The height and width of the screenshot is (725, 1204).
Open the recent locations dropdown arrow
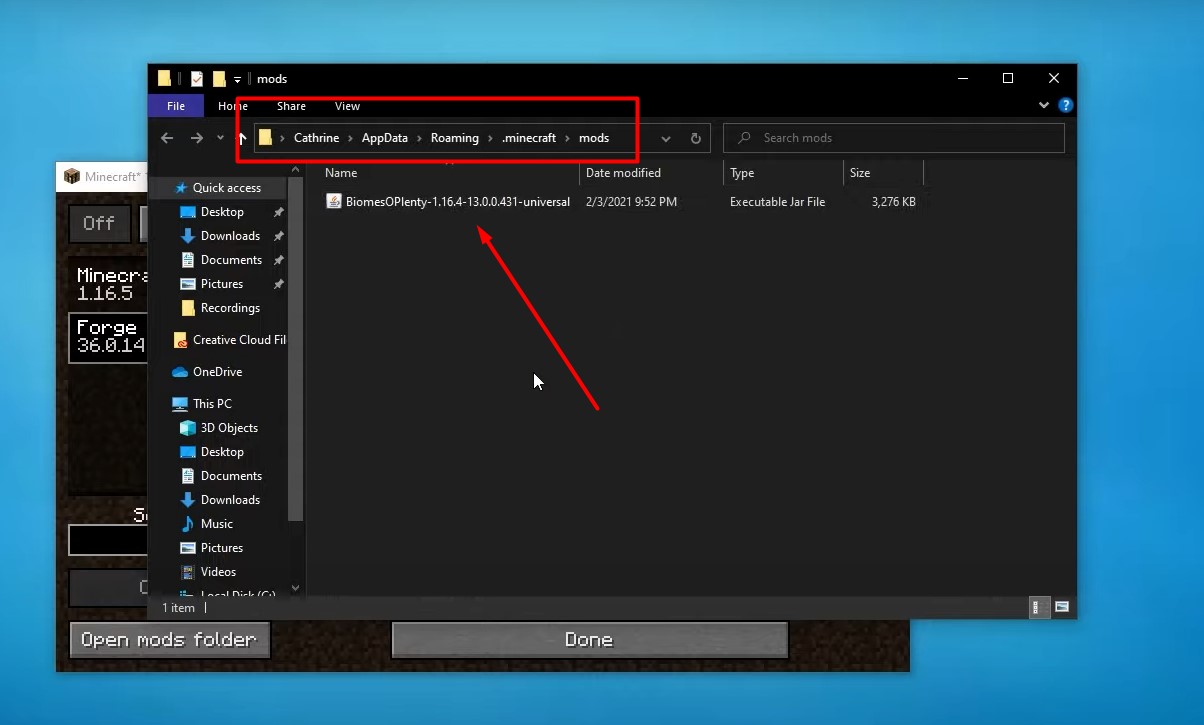(220, 138)
